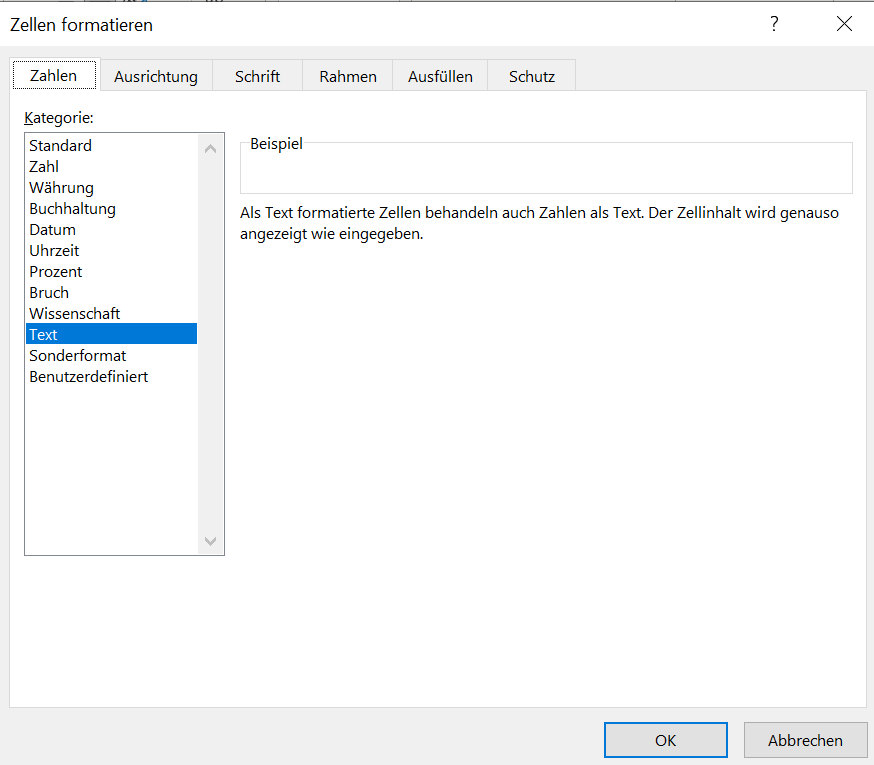Open the Schrift tab
The height and width of the screenshot is (765, 874).
(257, 76)
